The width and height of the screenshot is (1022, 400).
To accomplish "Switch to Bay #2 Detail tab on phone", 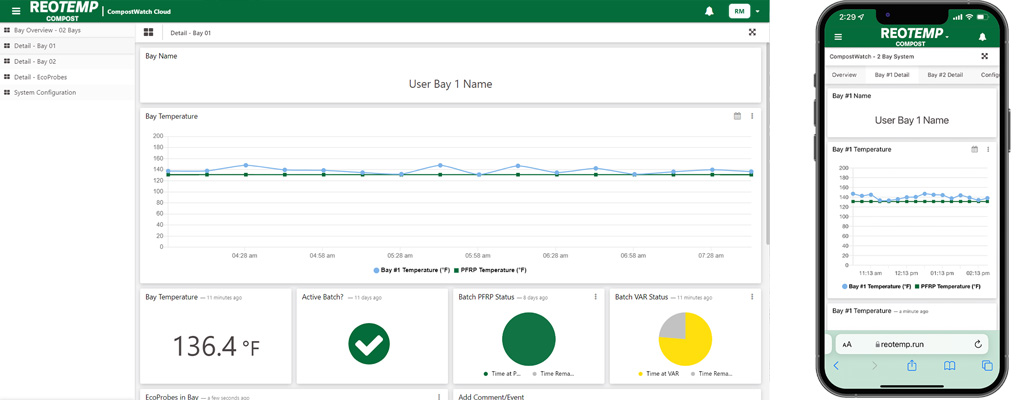I will (945, 75).
